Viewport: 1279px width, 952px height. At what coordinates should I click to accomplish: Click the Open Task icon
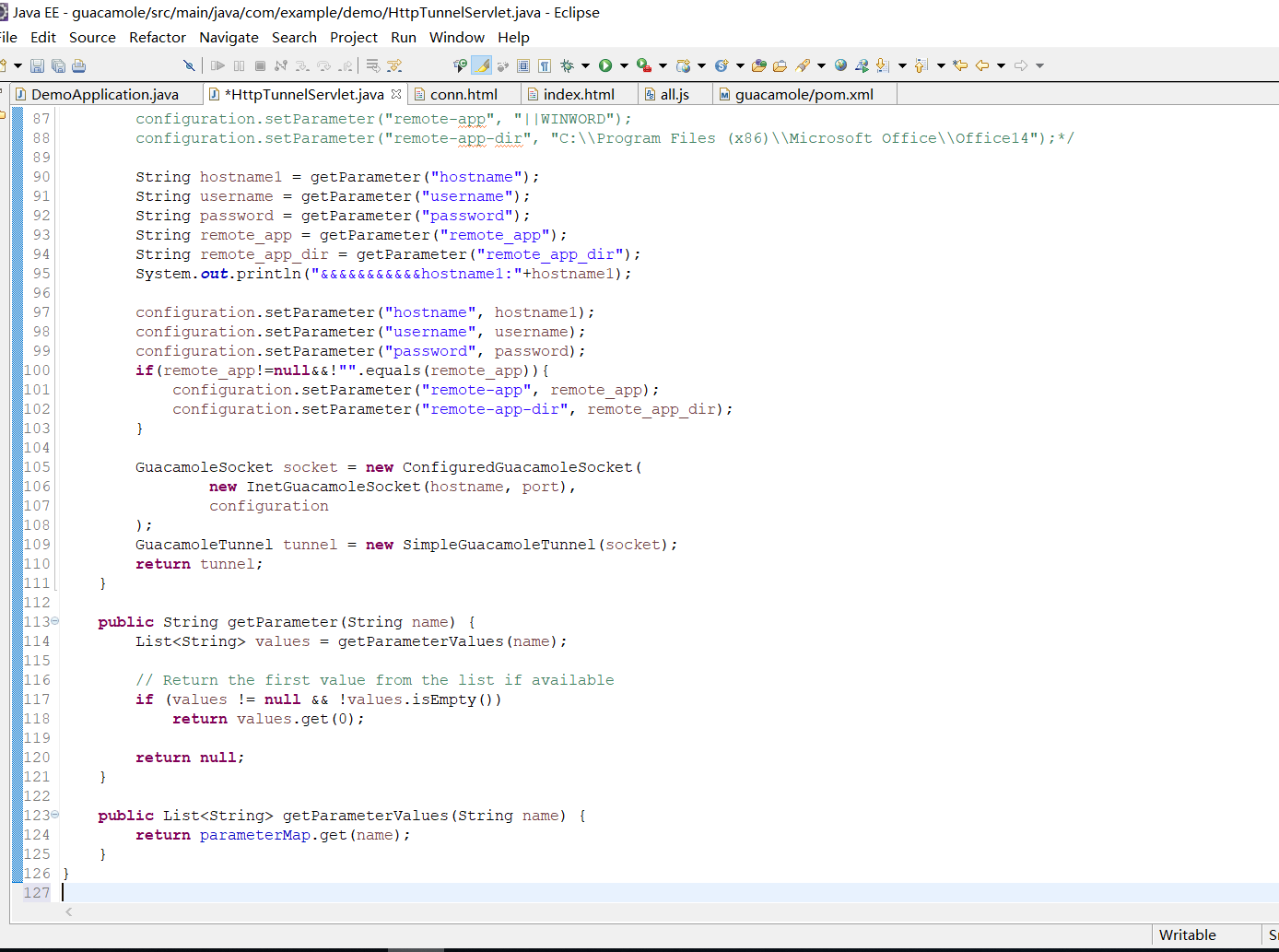(780, 65)
